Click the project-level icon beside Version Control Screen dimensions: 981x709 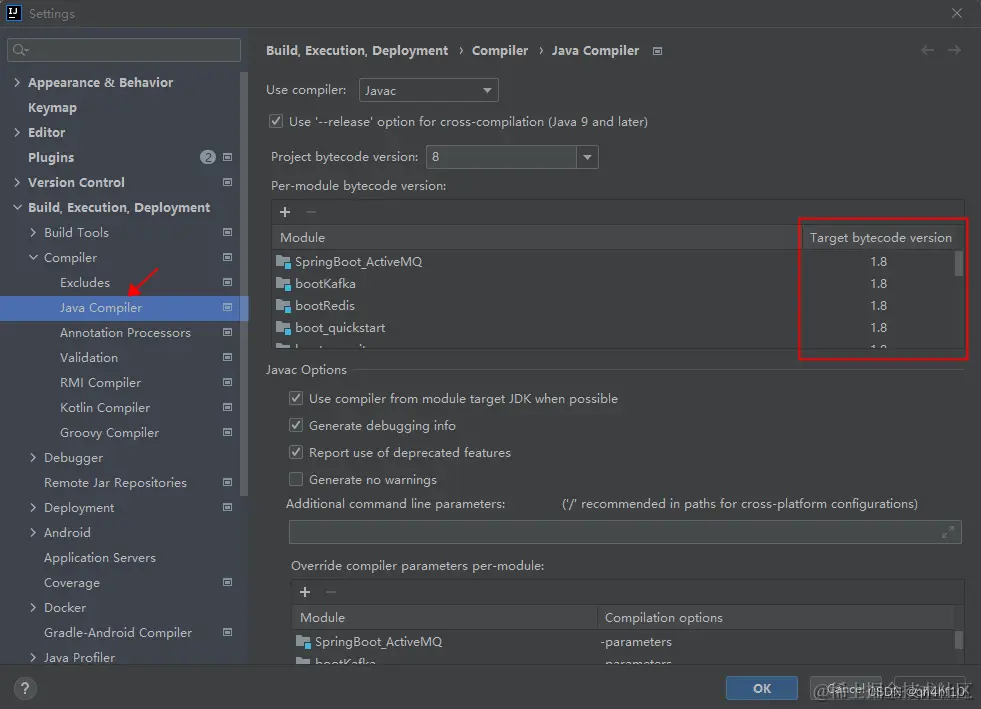[227, 182]
